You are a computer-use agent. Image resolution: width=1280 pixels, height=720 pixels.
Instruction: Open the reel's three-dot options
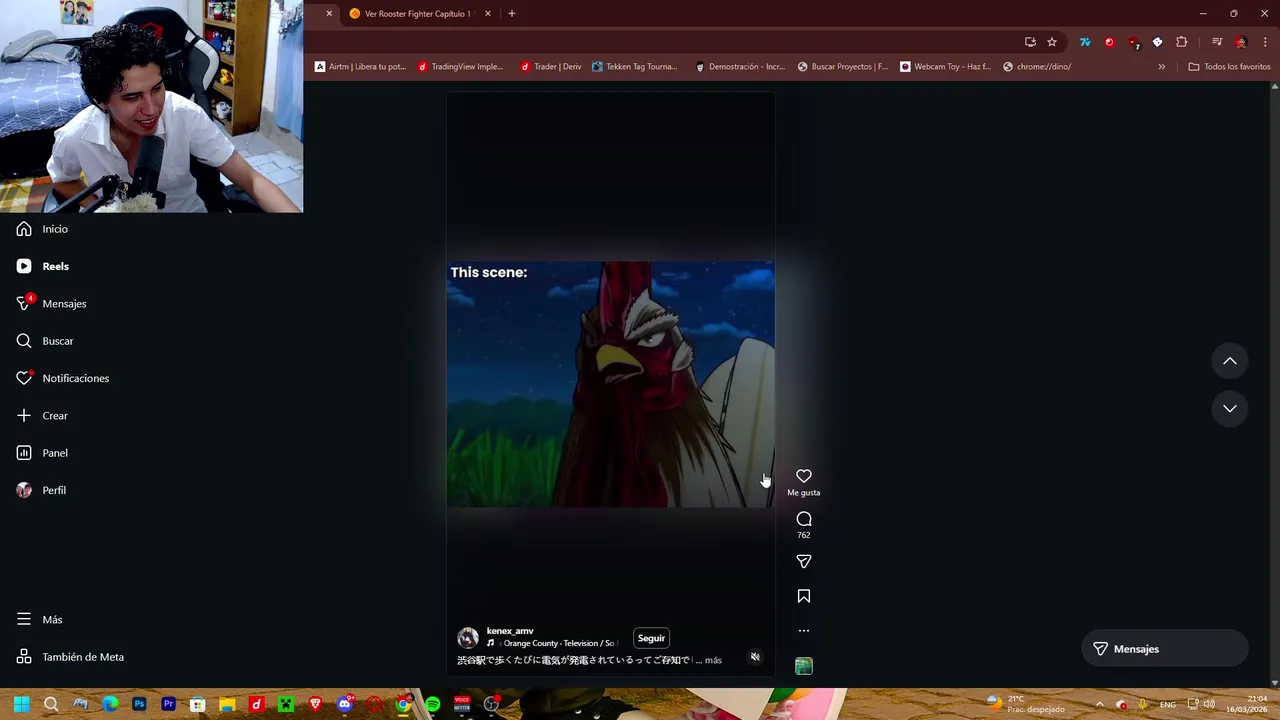pyautogui.click(x=803, y=631)
